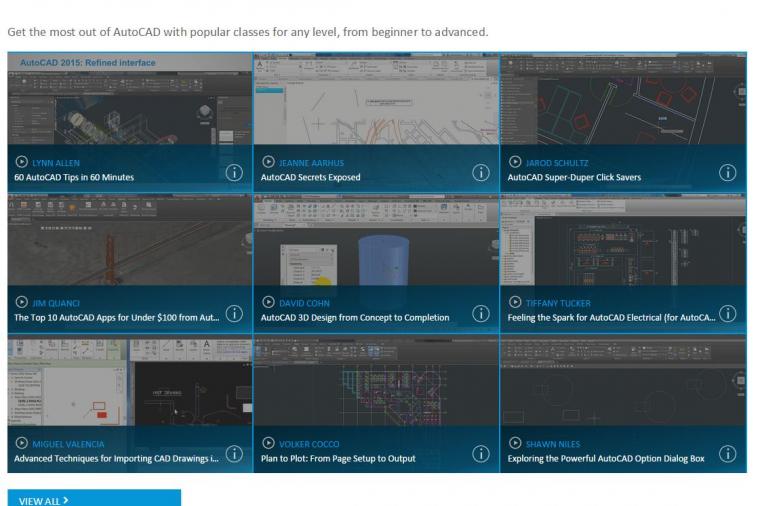Play Shawn Niles's Option Dialog Box class
Screen dimensions: 760x506
[515, 443]
